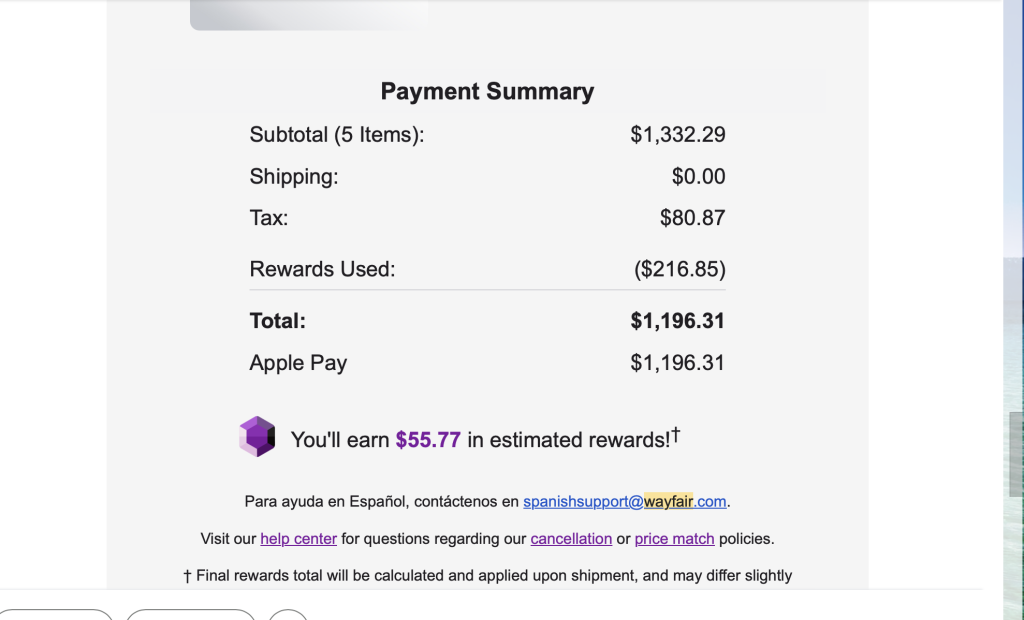
Task: Click the gray product image at top
Action: 308,14
